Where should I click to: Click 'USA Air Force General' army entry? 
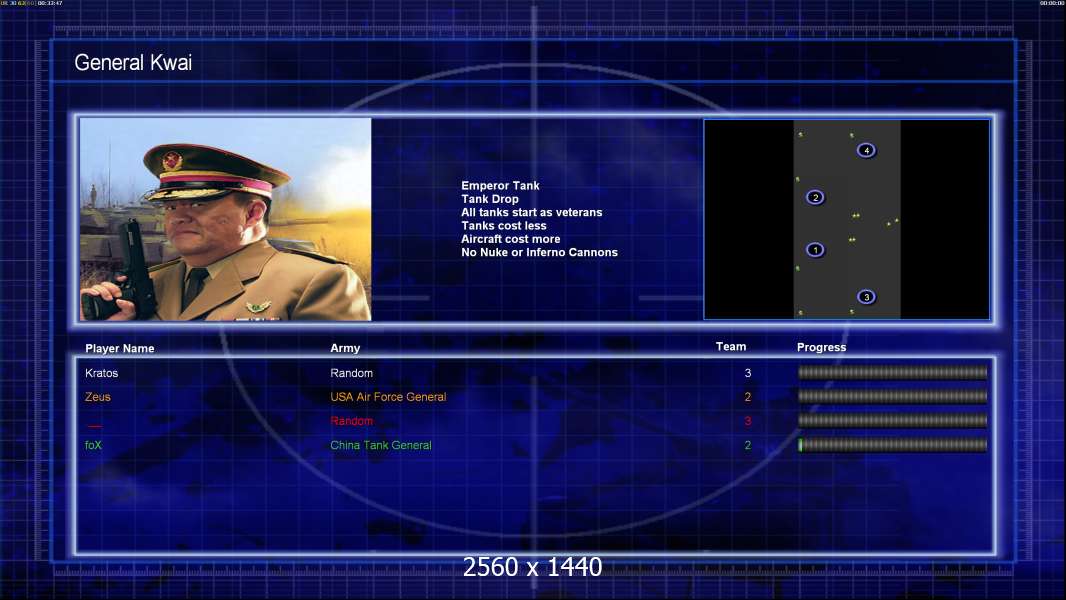pos(388,397)
